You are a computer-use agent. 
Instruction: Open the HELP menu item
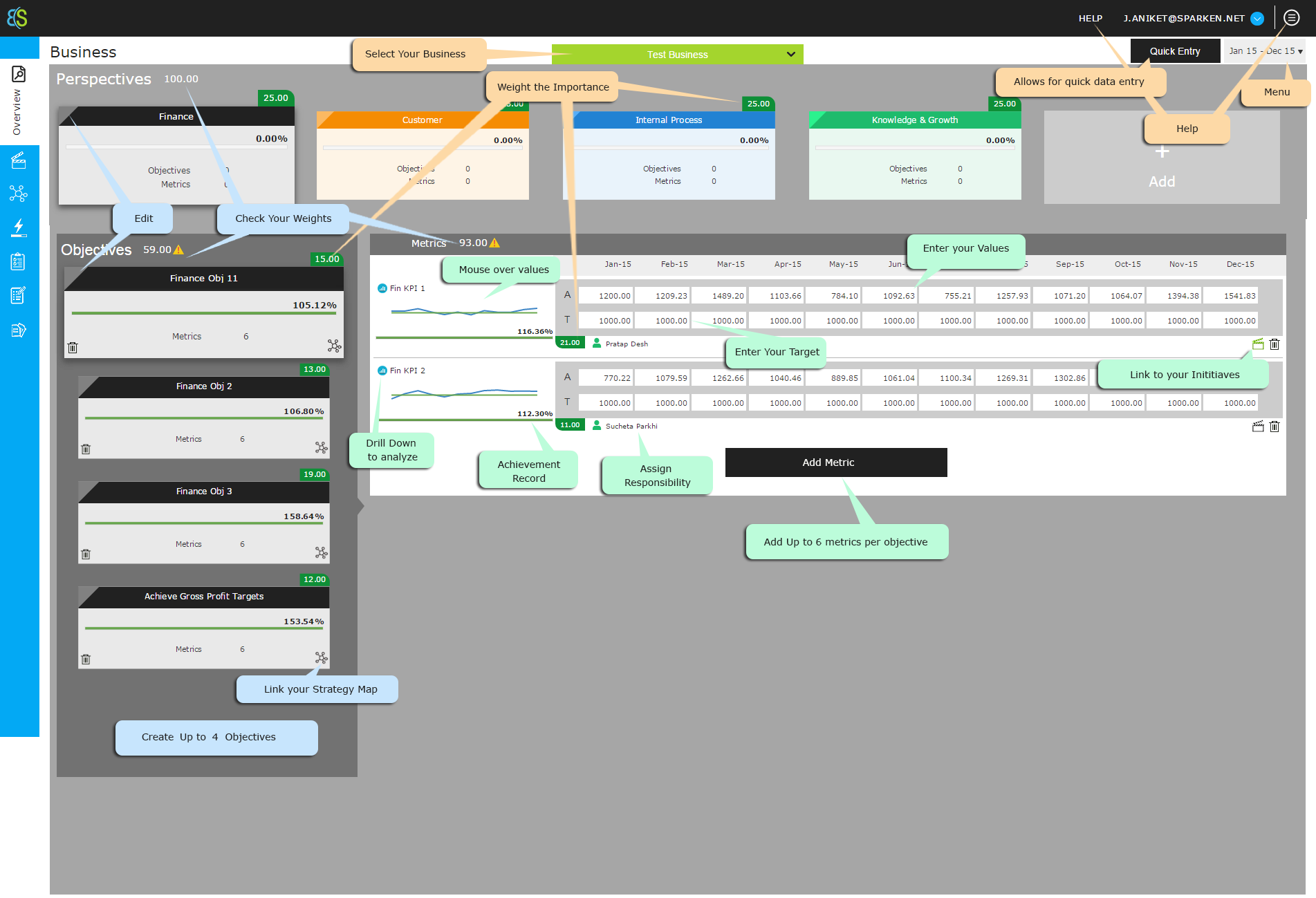1090,19
